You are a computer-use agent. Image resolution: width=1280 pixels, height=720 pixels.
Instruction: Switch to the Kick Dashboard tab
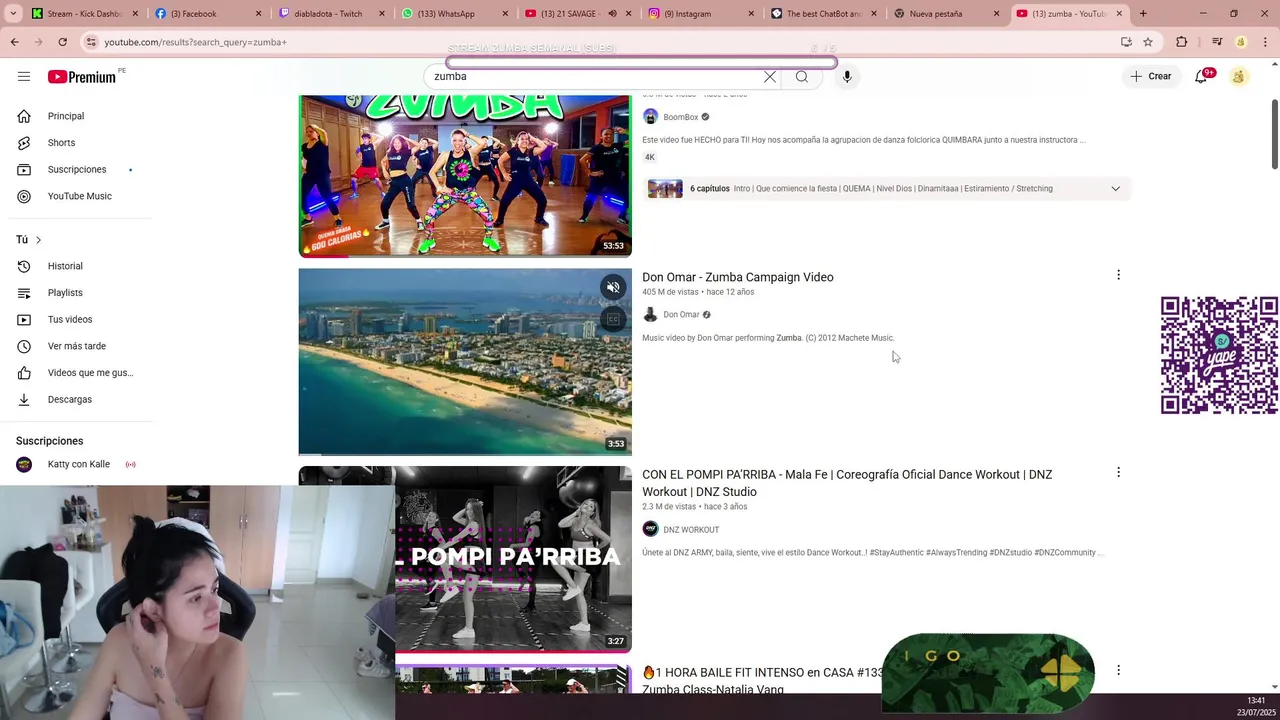click(84, 14)
